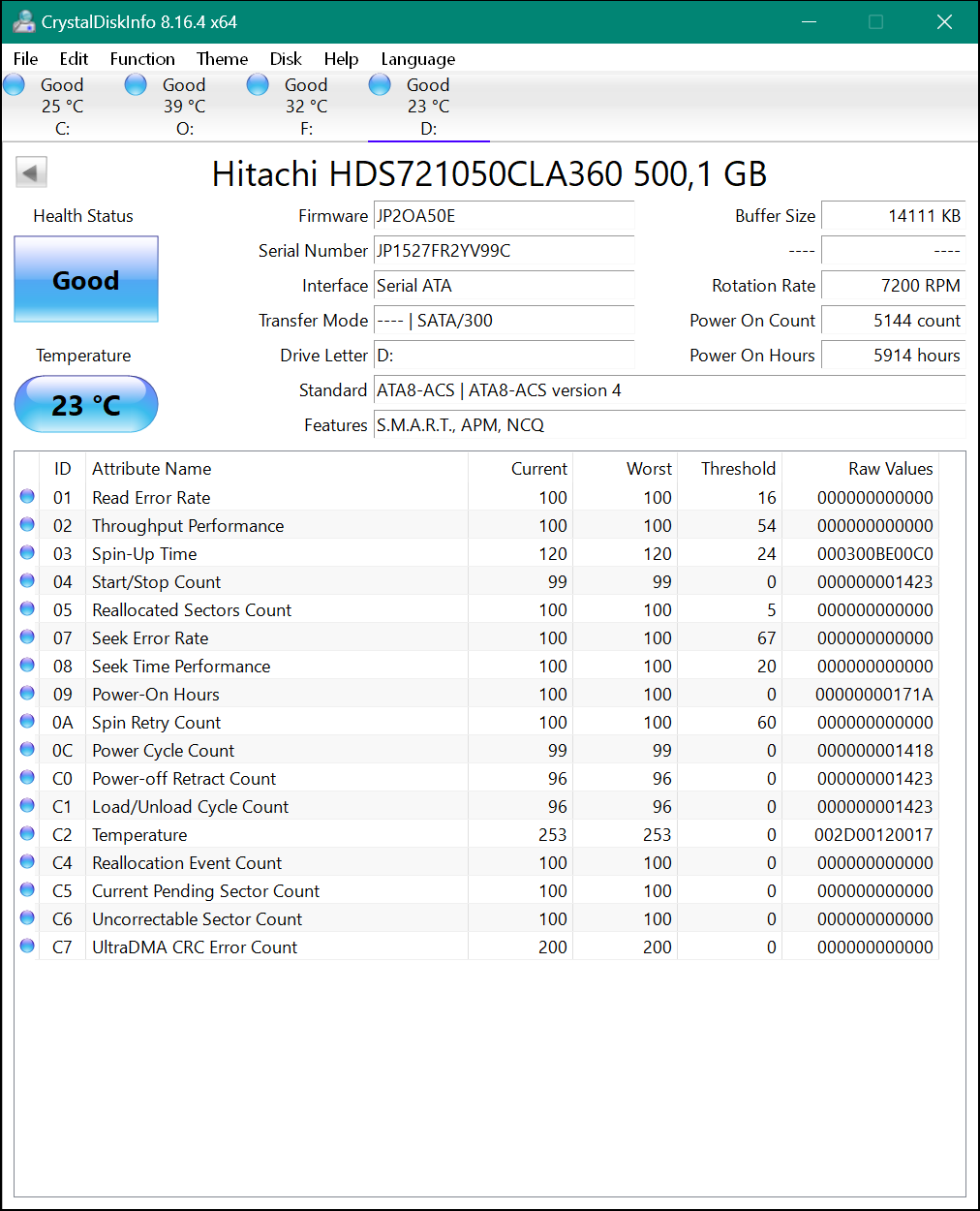
Task: Click status orb for Uncorrectable Sector Count
Action: [27, 918]
